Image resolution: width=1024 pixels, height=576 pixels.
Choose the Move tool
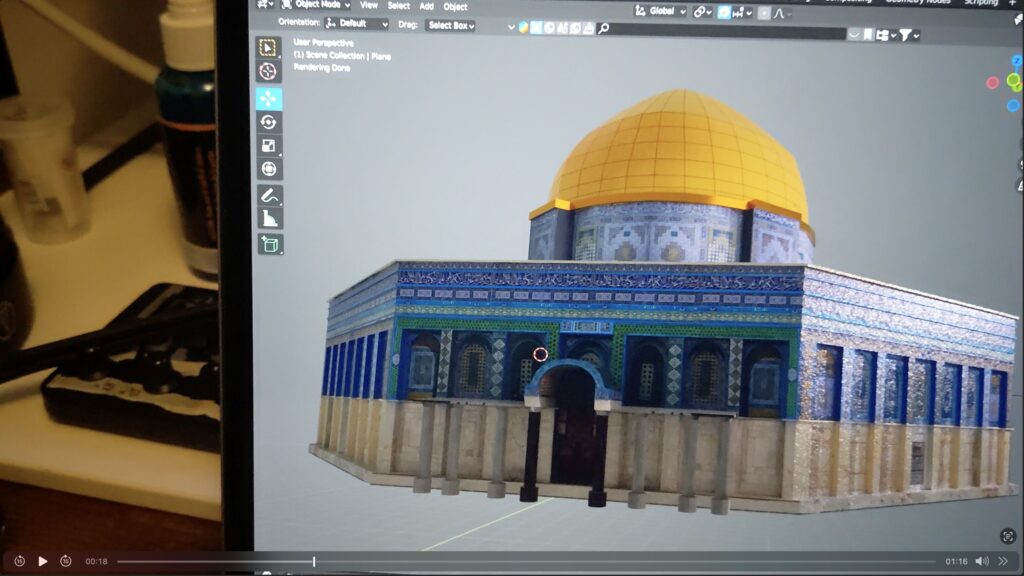pos(268,99)
